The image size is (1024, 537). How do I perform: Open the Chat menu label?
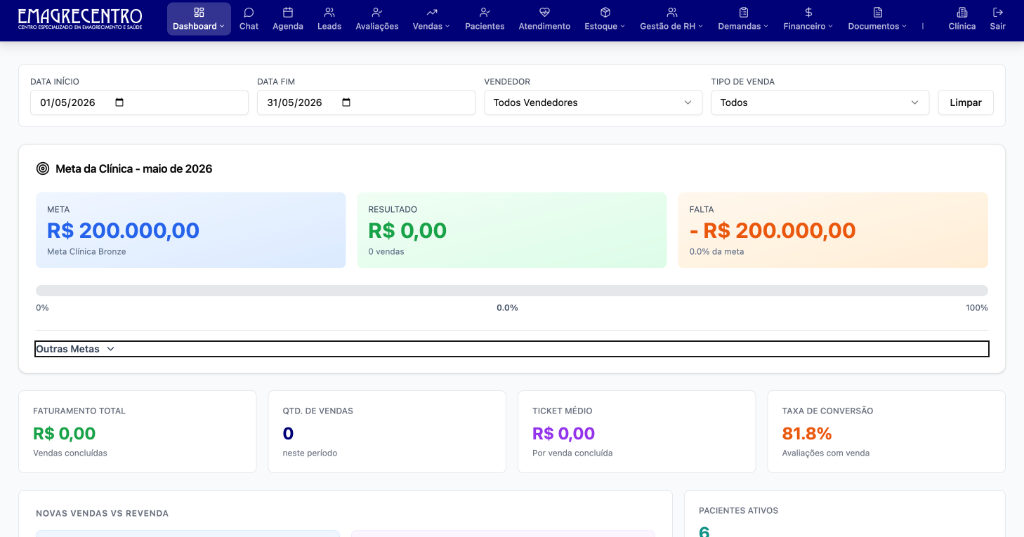[x=249, y=26]
